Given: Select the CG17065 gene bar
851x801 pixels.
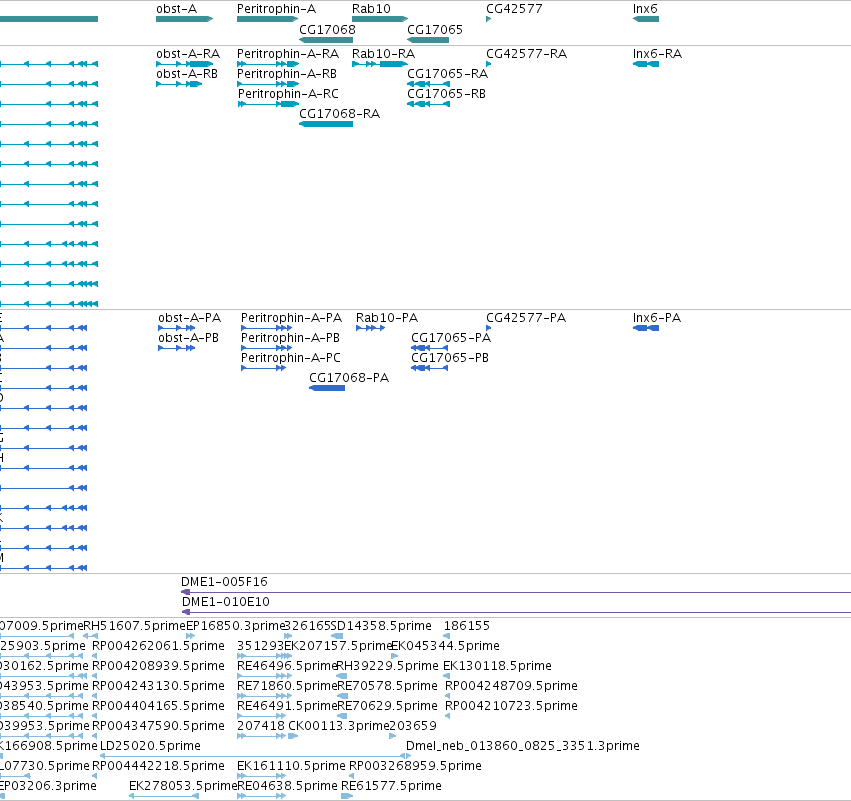Looking at the screenshot, I should tap(428, 40).
